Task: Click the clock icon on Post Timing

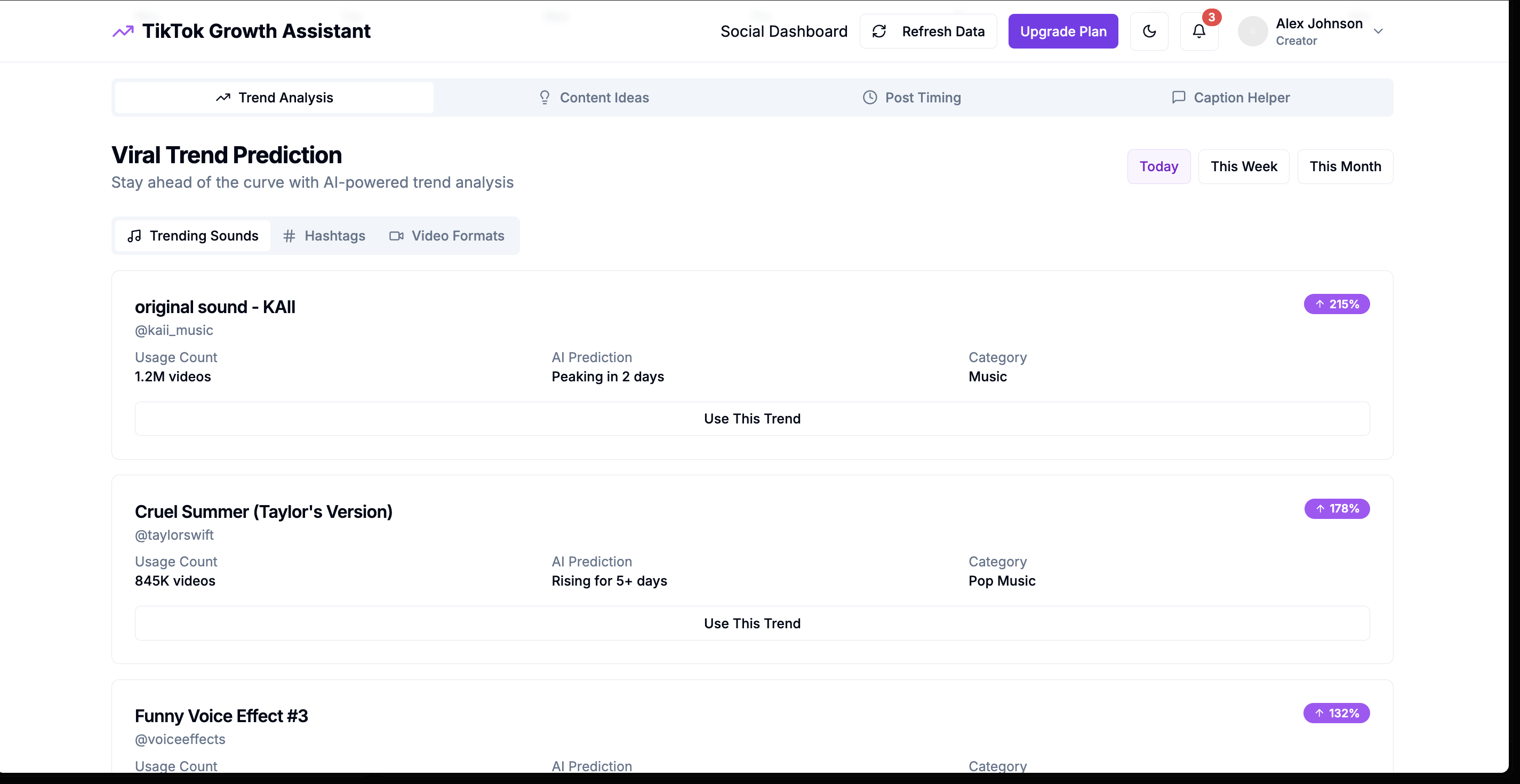Action: [x=870, y=98]
